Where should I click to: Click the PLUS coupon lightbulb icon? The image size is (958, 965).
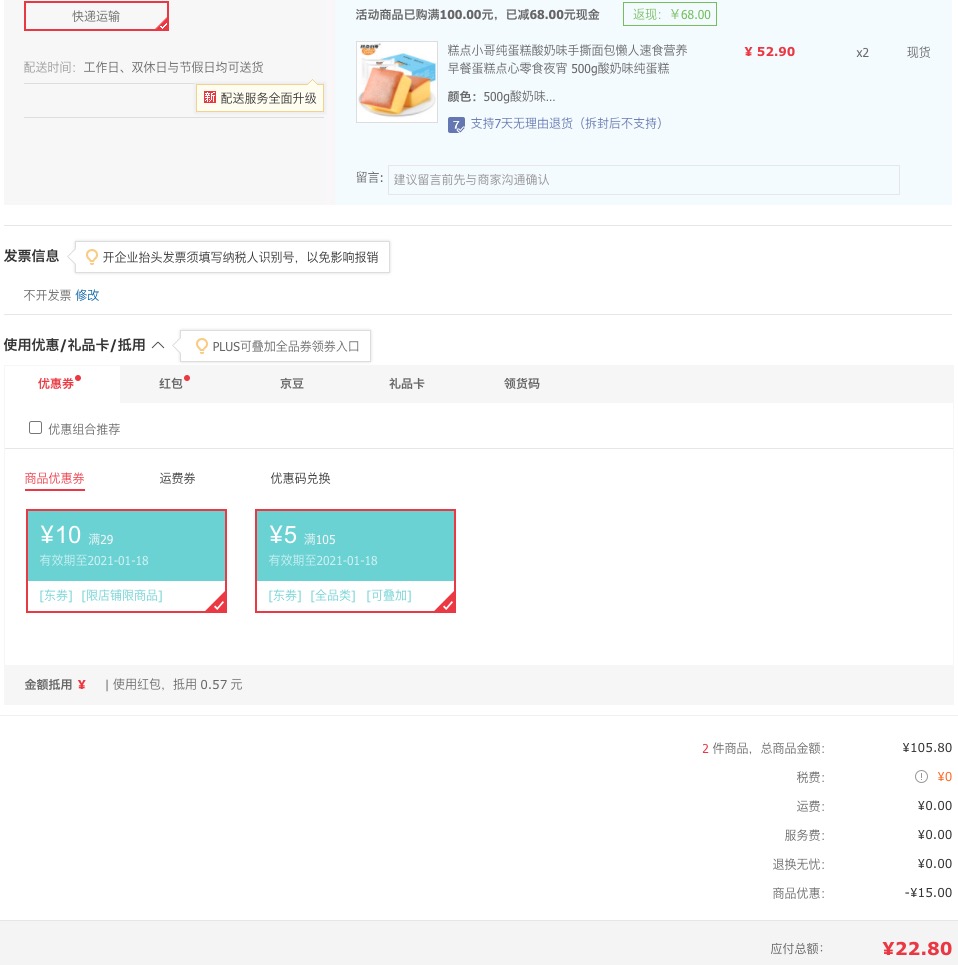point(201,346)
